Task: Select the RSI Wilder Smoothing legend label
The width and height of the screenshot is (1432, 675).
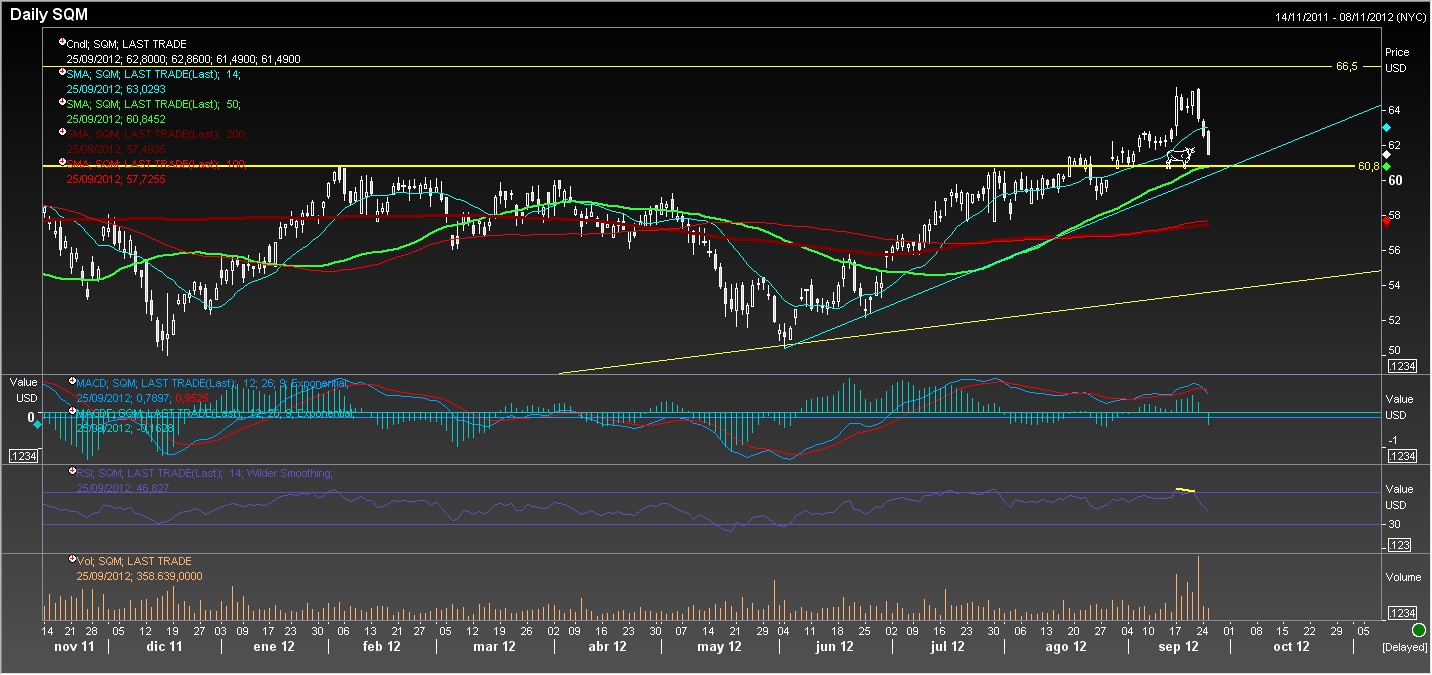Action: point(205,473)
